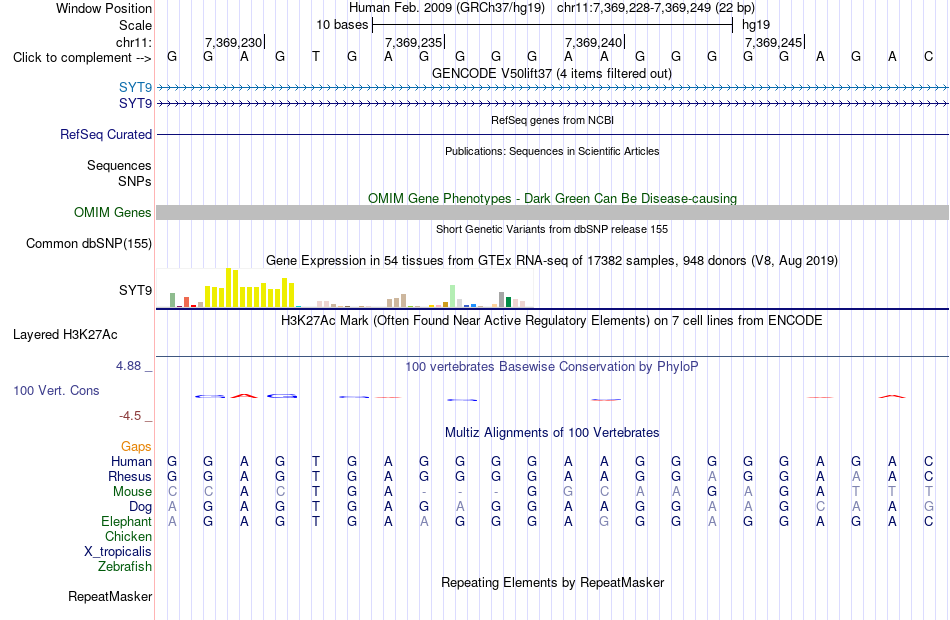Click 'Click to complement -->' to reverse bases
The height and width of the screenshot is (620, 950).
82,58
